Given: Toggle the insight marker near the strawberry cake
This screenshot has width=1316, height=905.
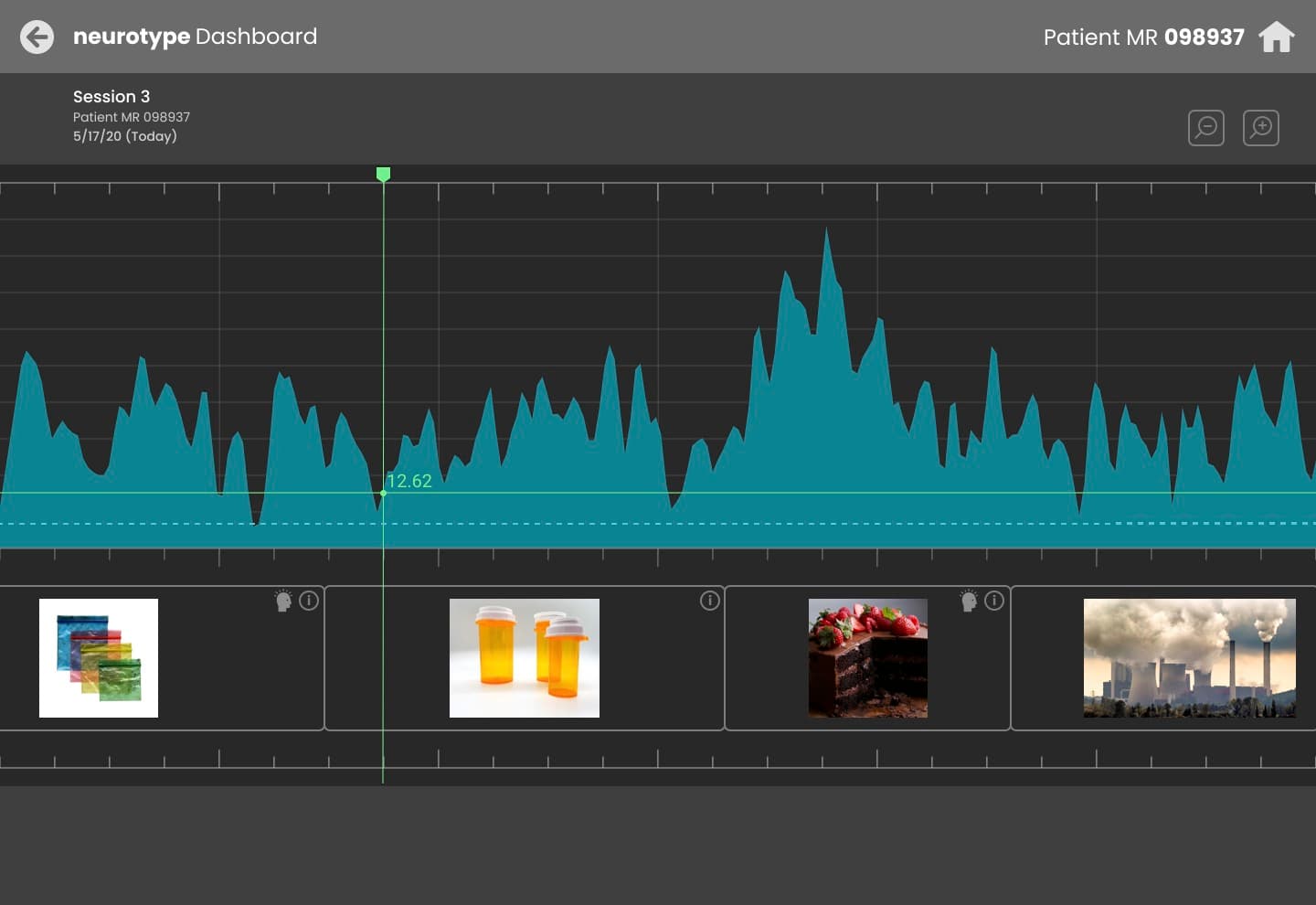Looking at the screenshot, I should click(x=969, y=601).
